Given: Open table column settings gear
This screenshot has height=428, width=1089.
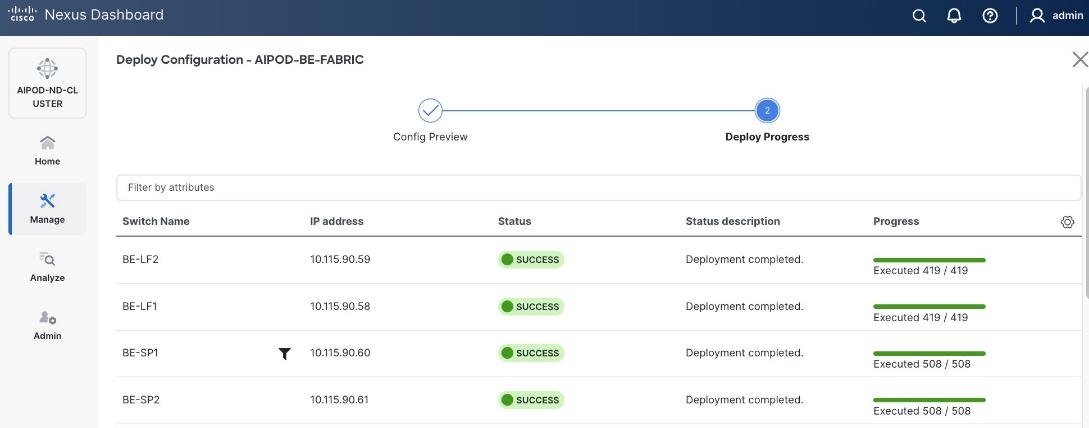Looking at the screenshot, I should tap(1067, 222).
